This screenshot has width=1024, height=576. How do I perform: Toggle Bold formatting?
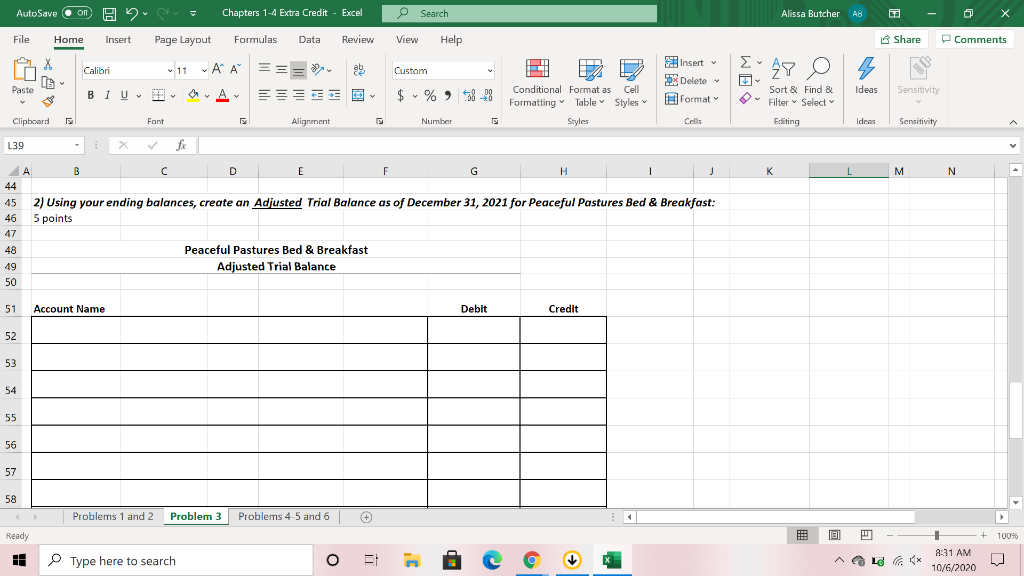(90, 95)
